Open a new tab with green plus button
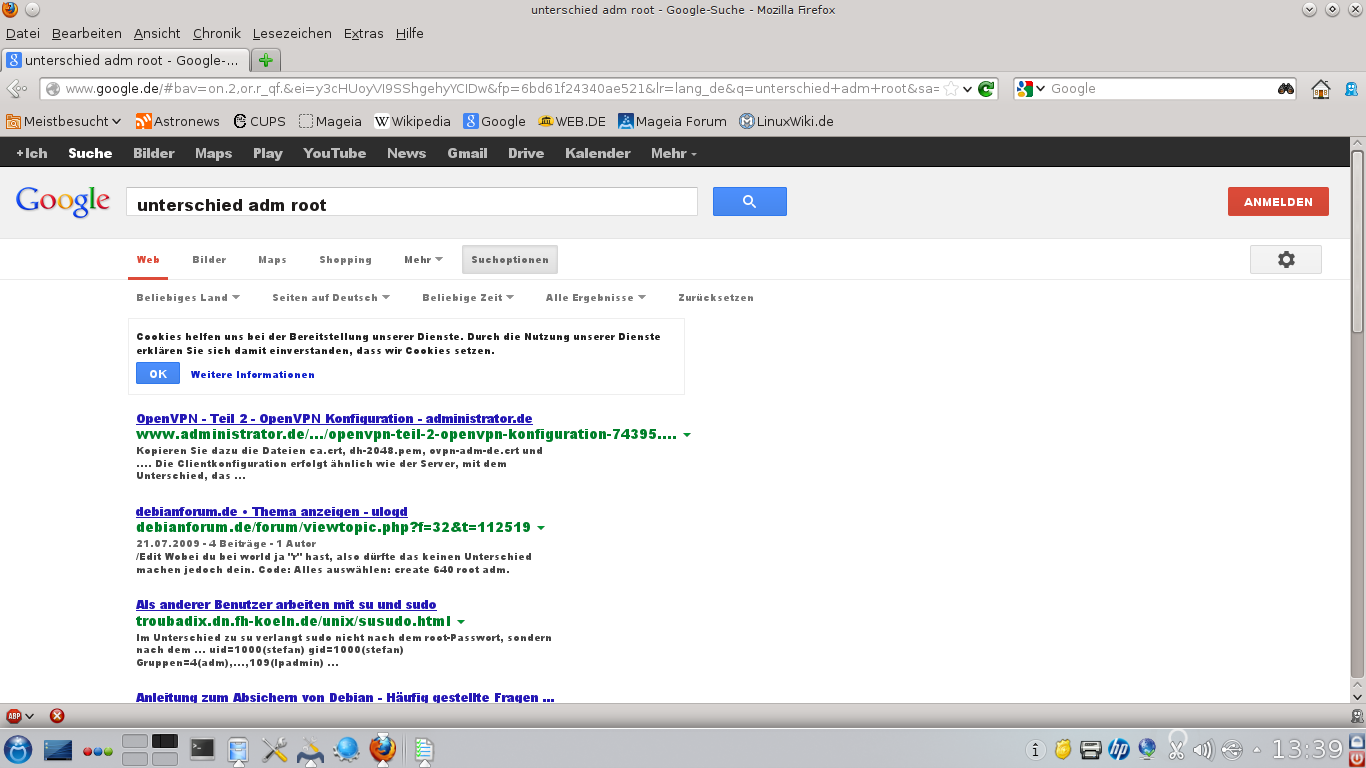This screenshot has height=768, width=1366. point(265,60)
